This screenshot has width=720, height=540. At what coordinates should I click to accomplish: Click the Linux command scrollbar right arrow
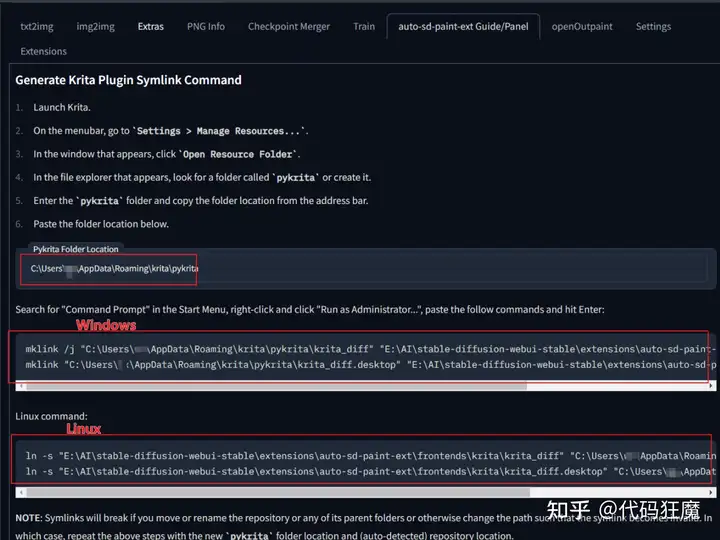711,493
